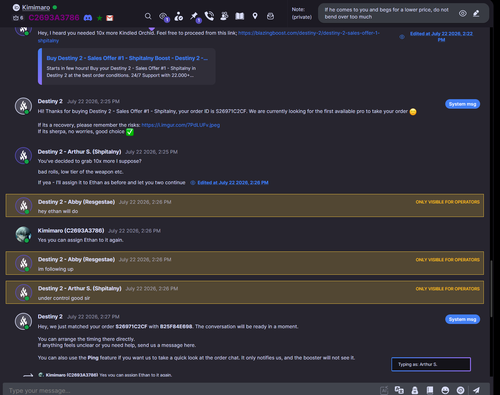
Task: Open the open-book icon in header toolbar
Action: click(x=240, y=16)
